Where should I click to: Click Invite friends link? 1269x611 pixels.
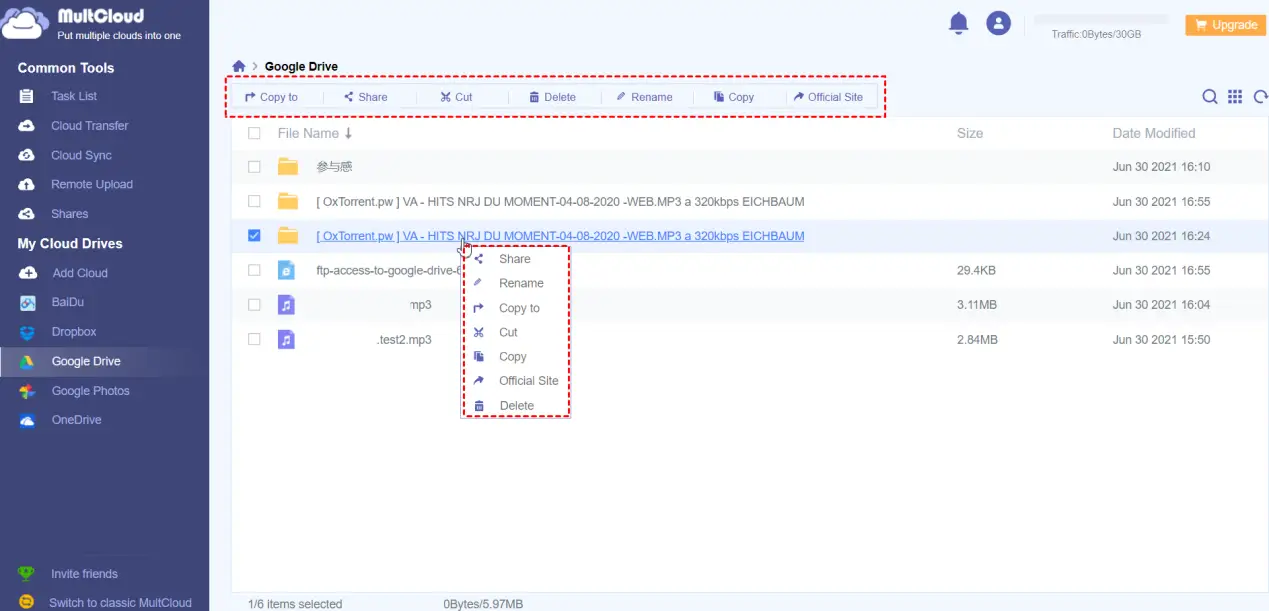point(85,574)
